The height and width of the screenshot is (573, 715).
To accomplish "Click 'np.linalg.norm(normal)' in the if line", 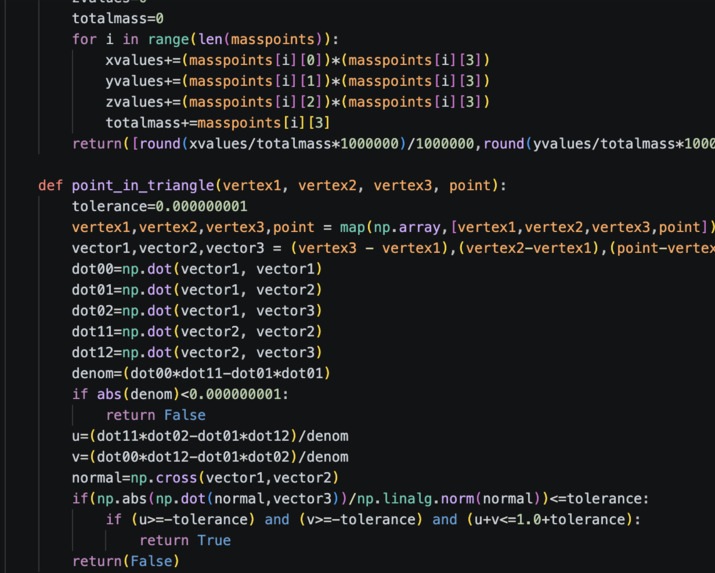I will [449, 499].
